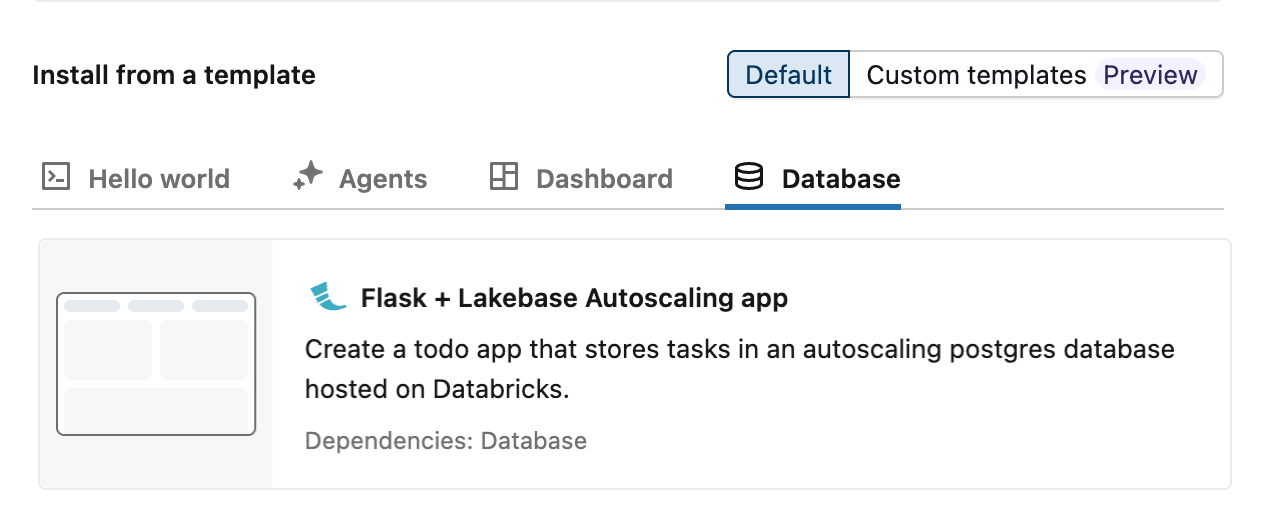Open the Hello world tab
1286x514 pixels.
point(158,179)
